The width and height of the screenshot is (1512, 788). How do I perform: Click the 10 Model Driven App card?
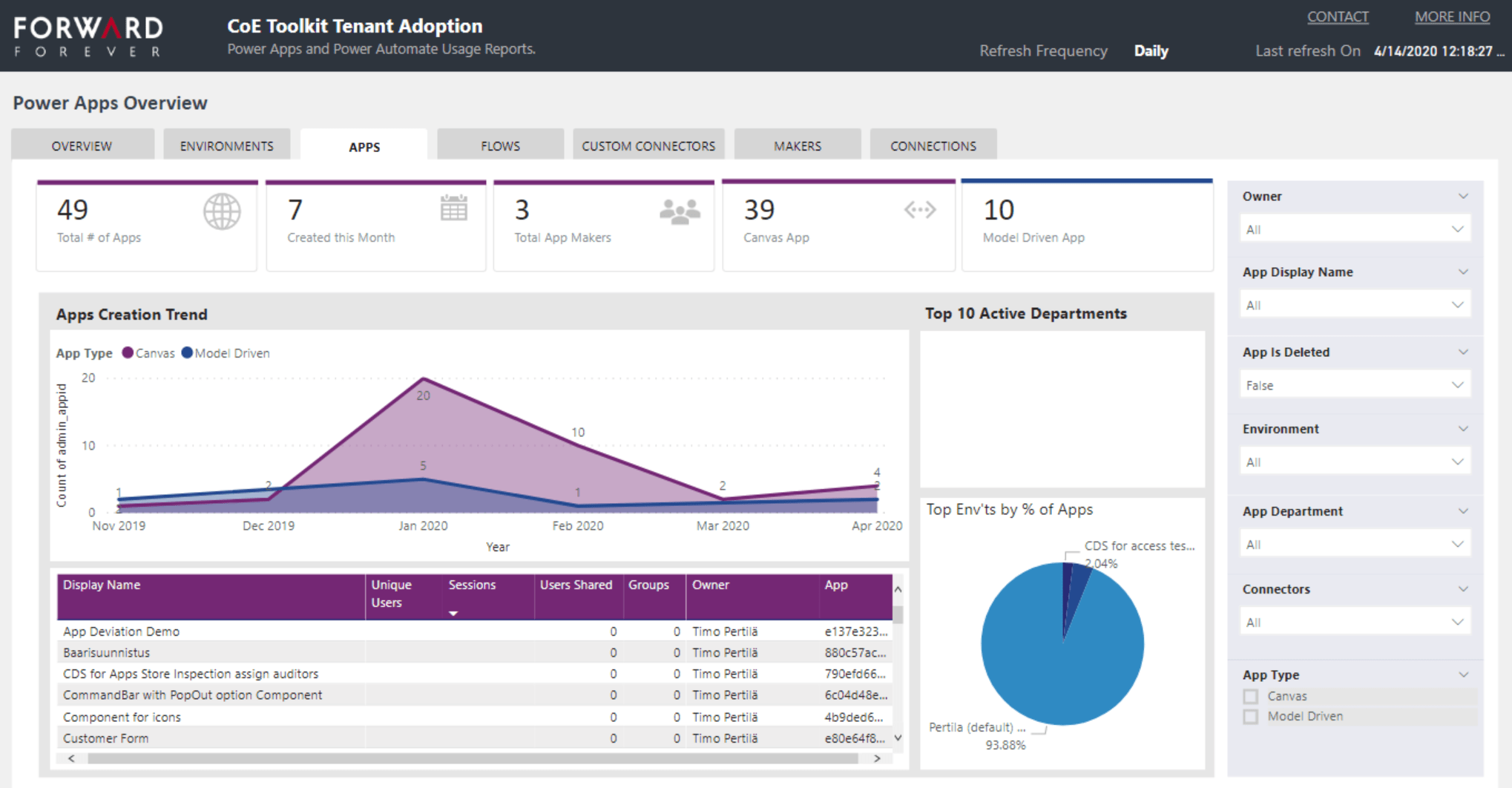tap(1088, 226)
